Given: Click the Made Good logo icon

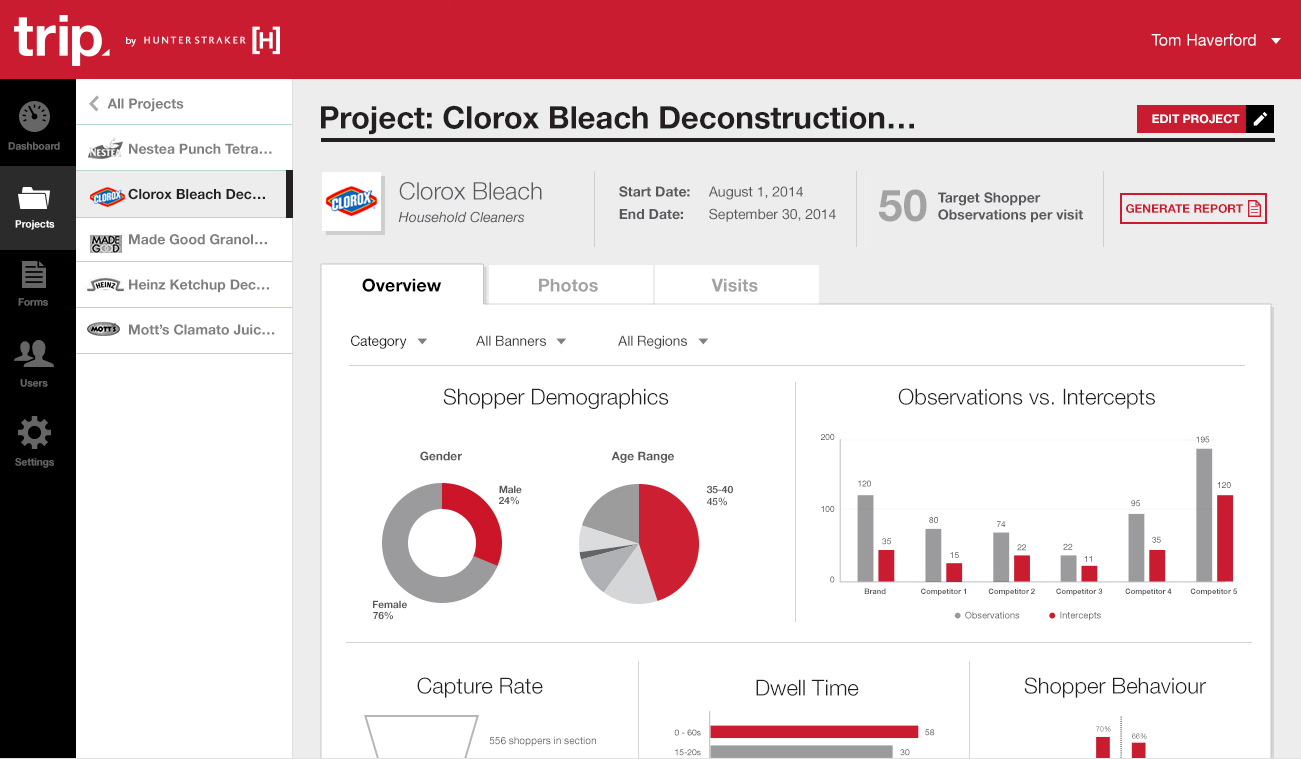Looking at the screenshot, I should pos(105,241).
